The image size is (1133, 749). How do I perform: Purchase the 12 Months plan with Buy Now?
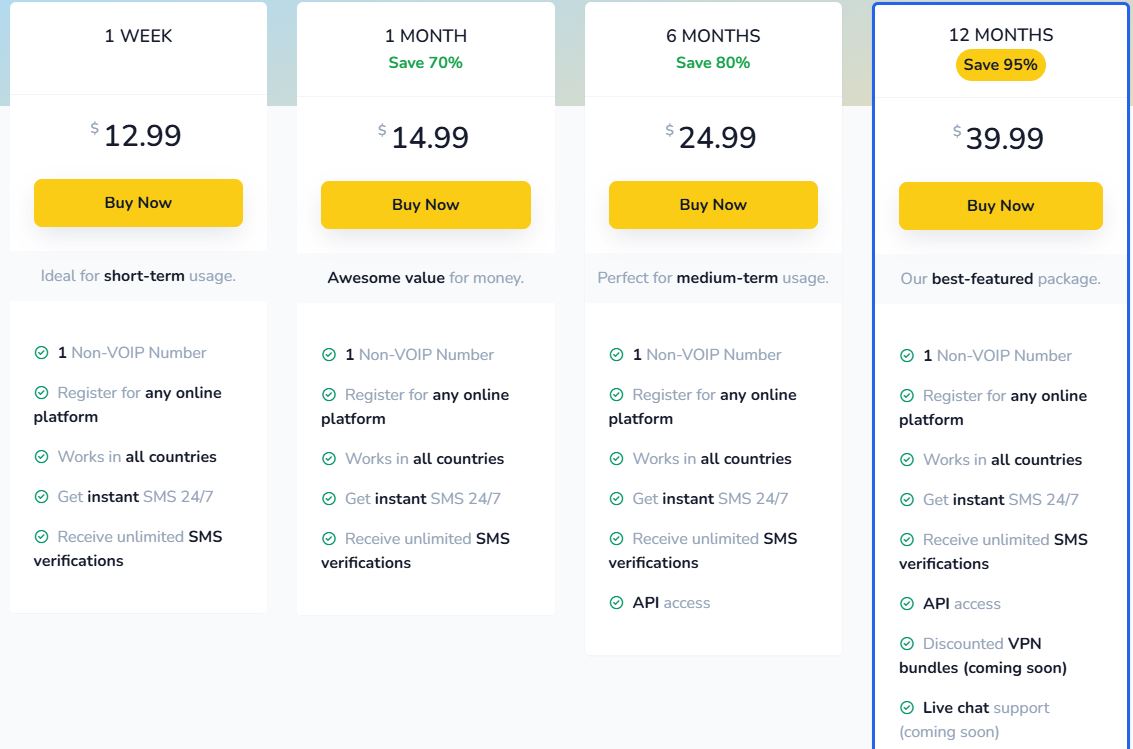point(1001,206)
